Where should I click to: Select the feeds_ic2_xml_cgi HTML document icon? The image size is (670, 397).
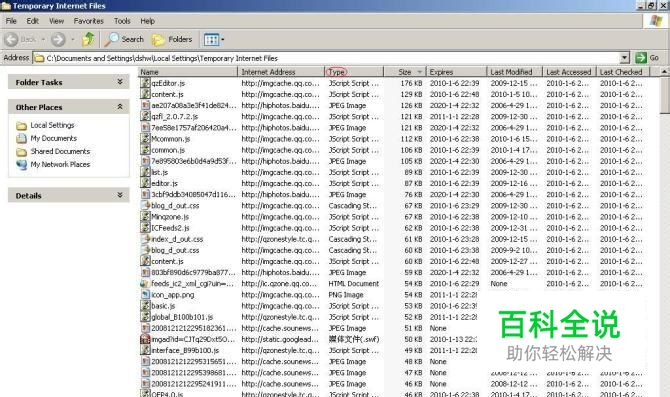tap(144, 283)
